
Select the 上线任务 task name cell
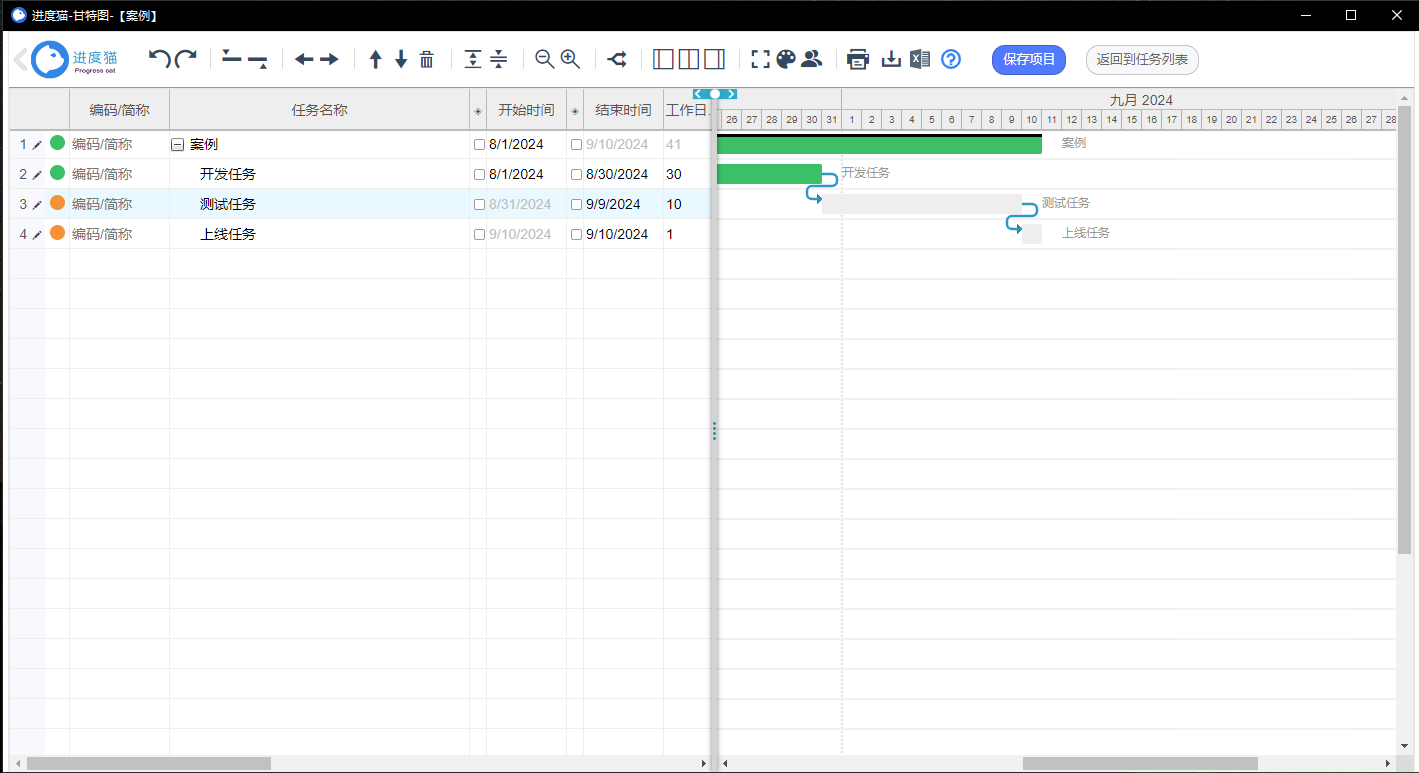[320, 234]
